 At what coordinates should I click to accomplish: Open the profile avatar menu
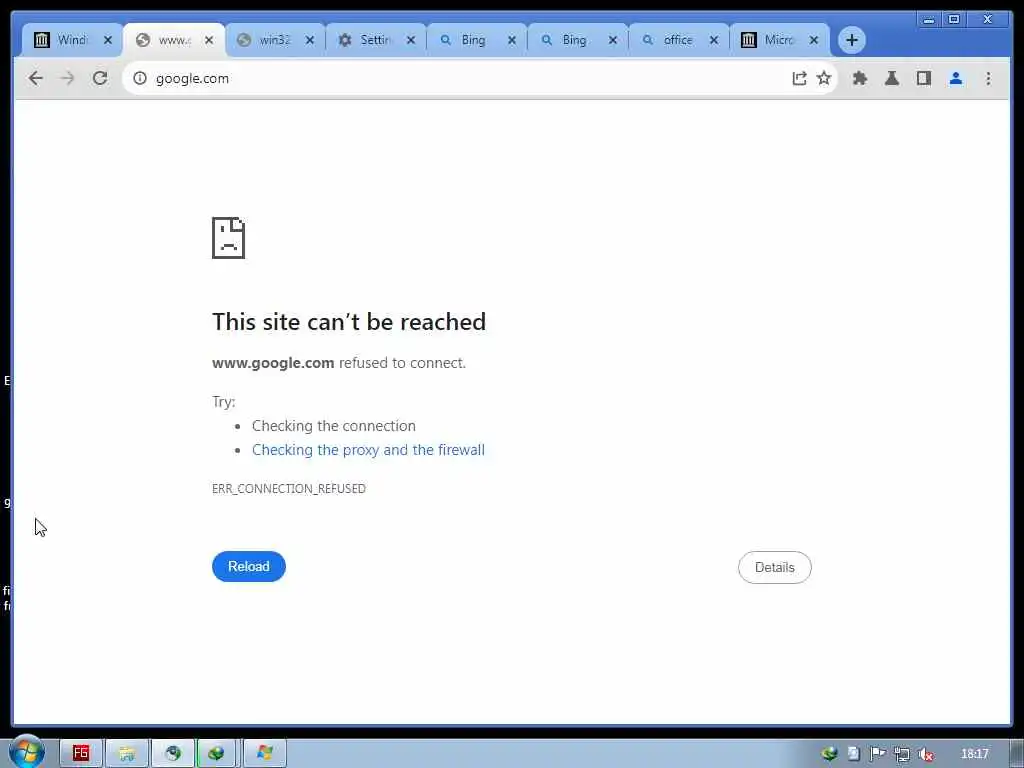[x=956, y=78]
